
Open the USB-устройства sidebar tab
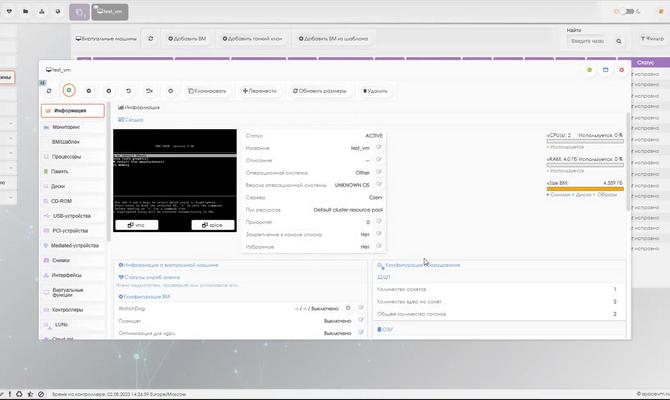coord(73,216)
